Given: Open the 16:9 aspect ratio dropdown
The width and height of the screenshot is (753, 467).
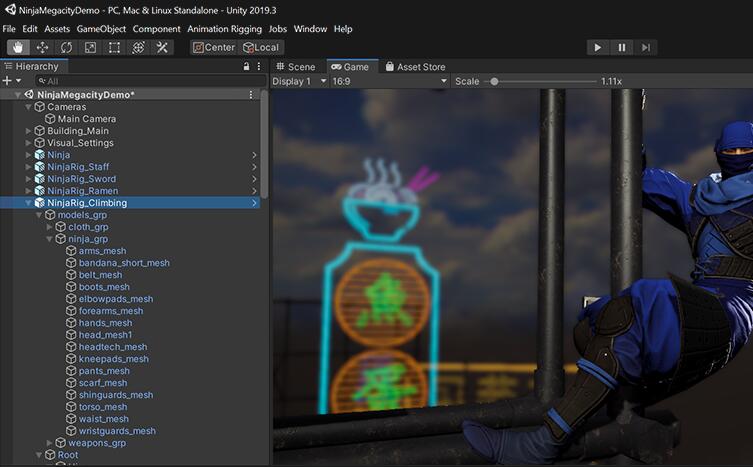Looking at the screenshot, I should [389, 81].
